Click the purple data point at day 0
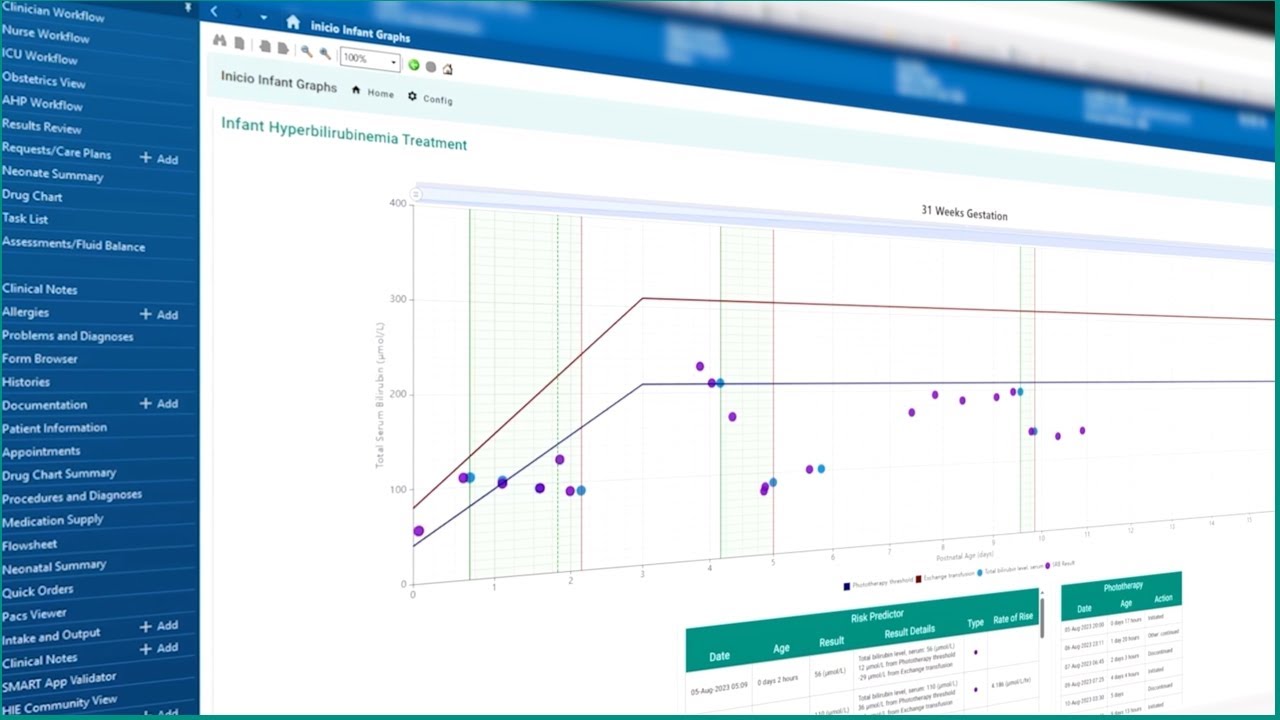Screen dimensions: 1280x720 tap(419, 531)
